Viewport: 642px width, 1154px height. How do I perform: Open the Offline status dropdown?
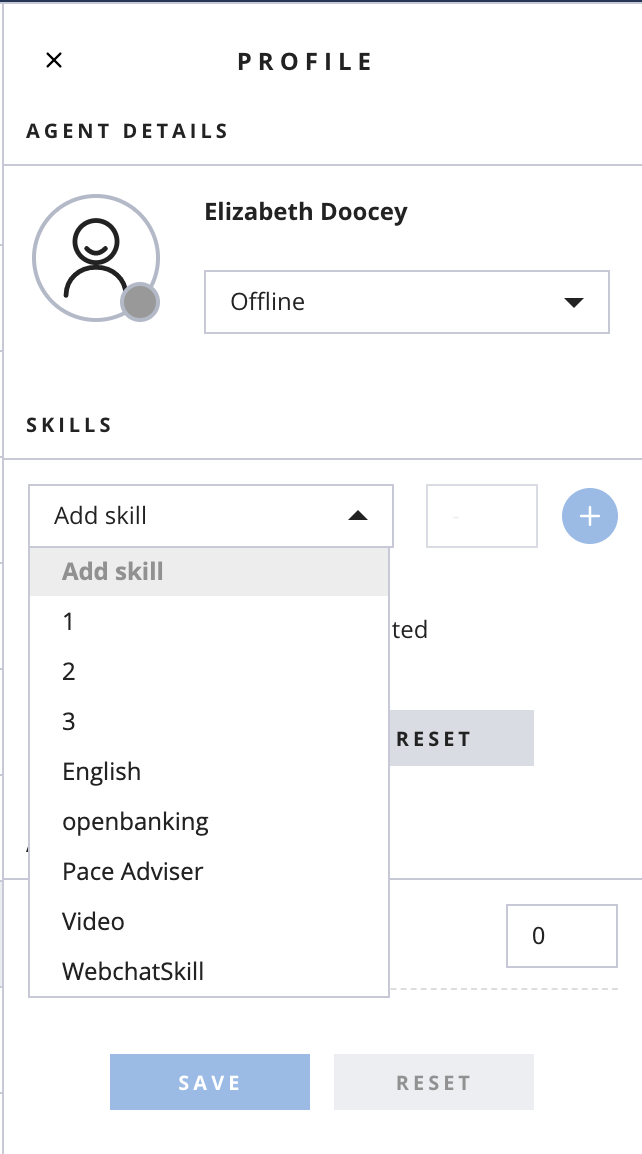(406, 302)
